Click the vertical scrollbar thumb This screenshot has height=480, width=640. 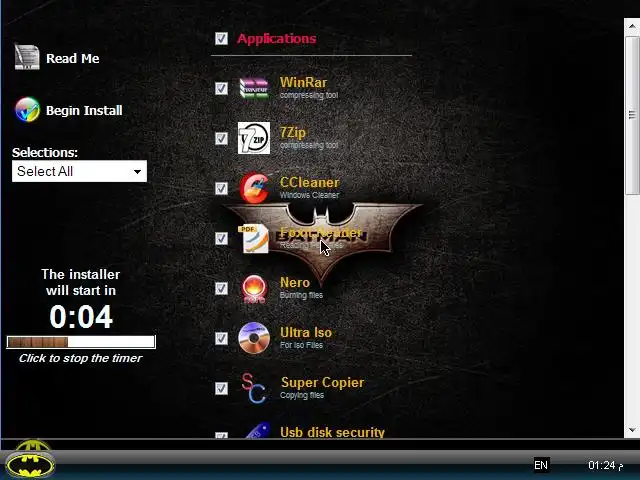point(632,115)
